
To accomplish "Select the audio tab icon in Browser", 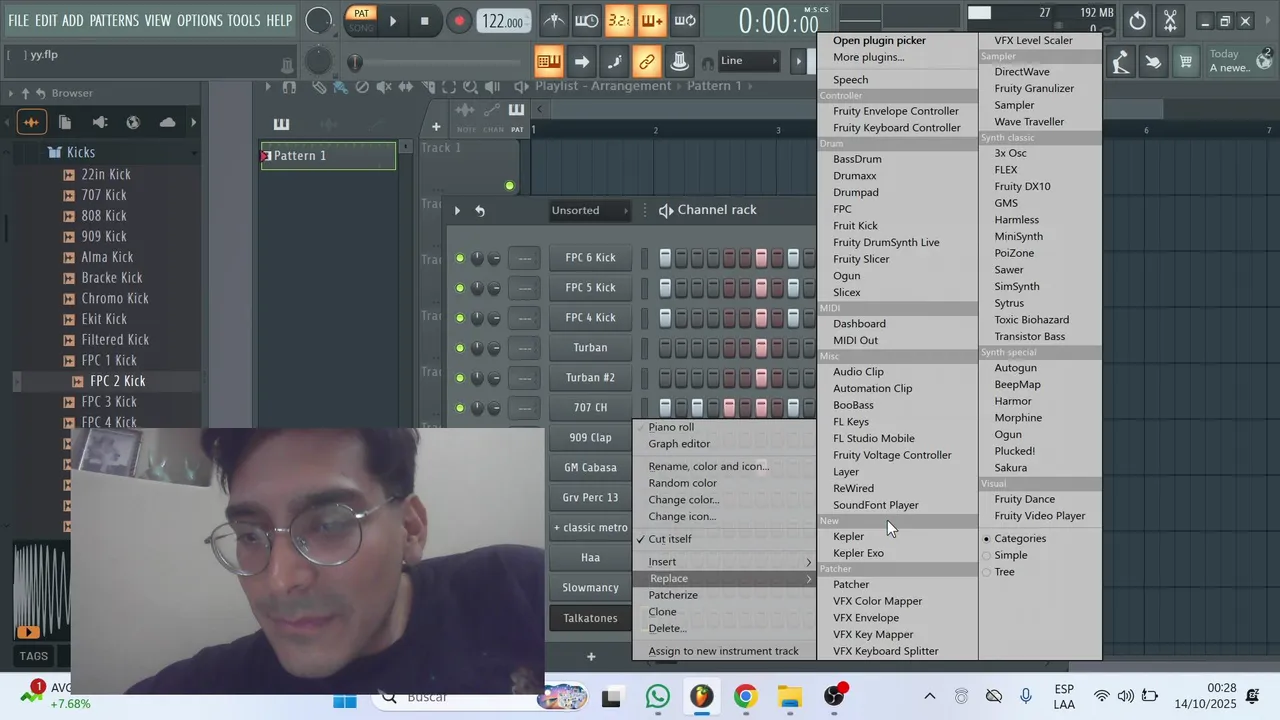I will pyautogui.click(x=31, y=122).
